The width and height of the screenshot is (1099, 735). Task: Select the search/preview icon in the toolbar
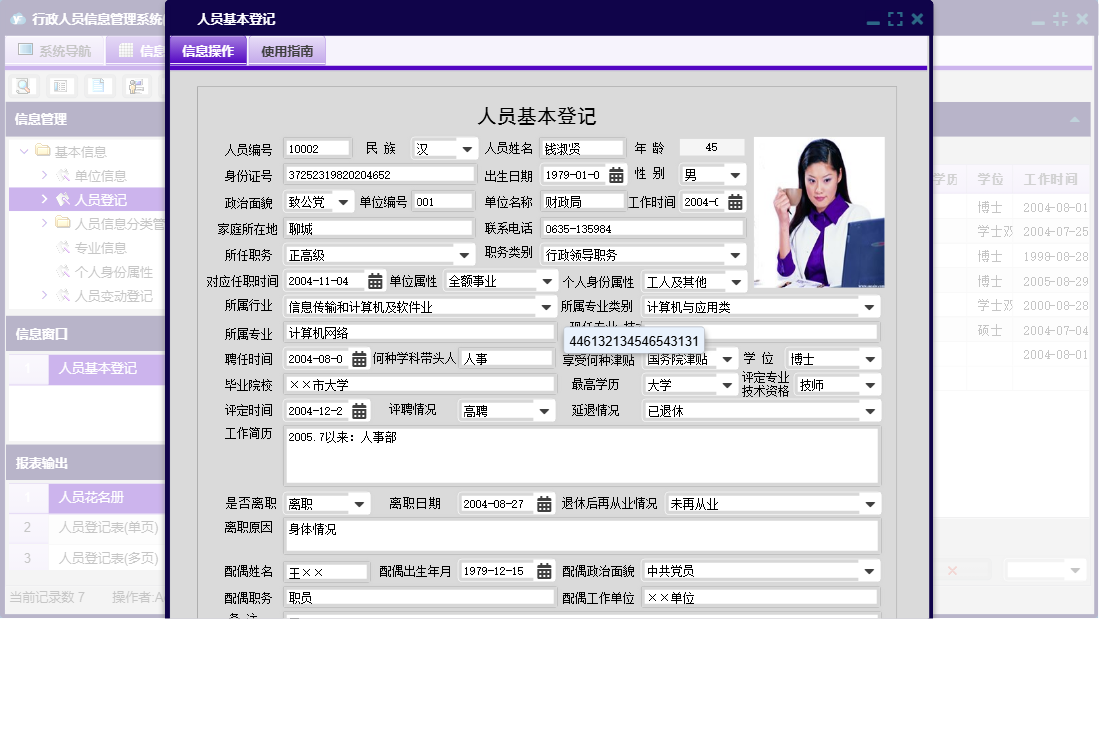22,85
